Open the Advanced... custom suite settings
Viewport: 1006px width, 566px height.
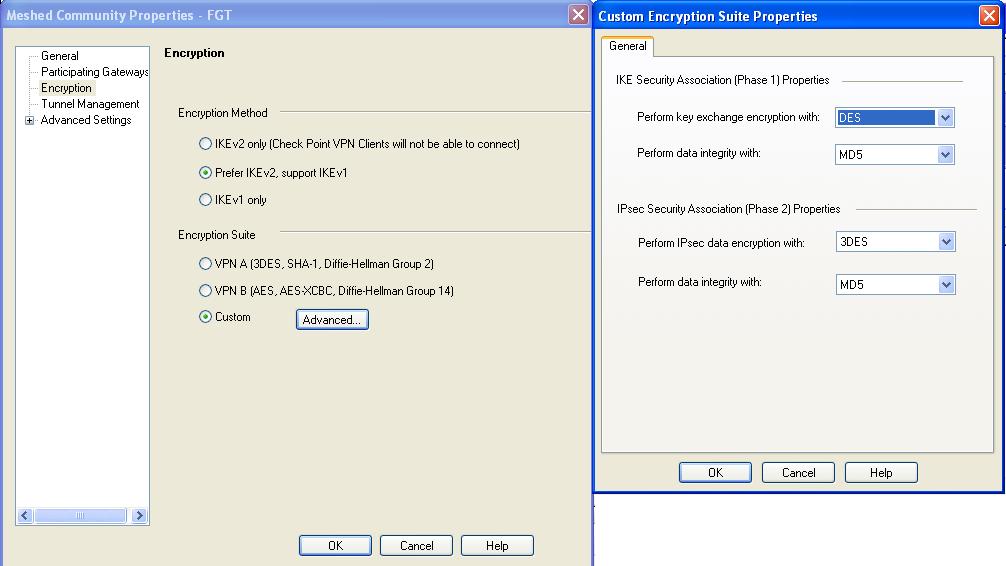332,320
